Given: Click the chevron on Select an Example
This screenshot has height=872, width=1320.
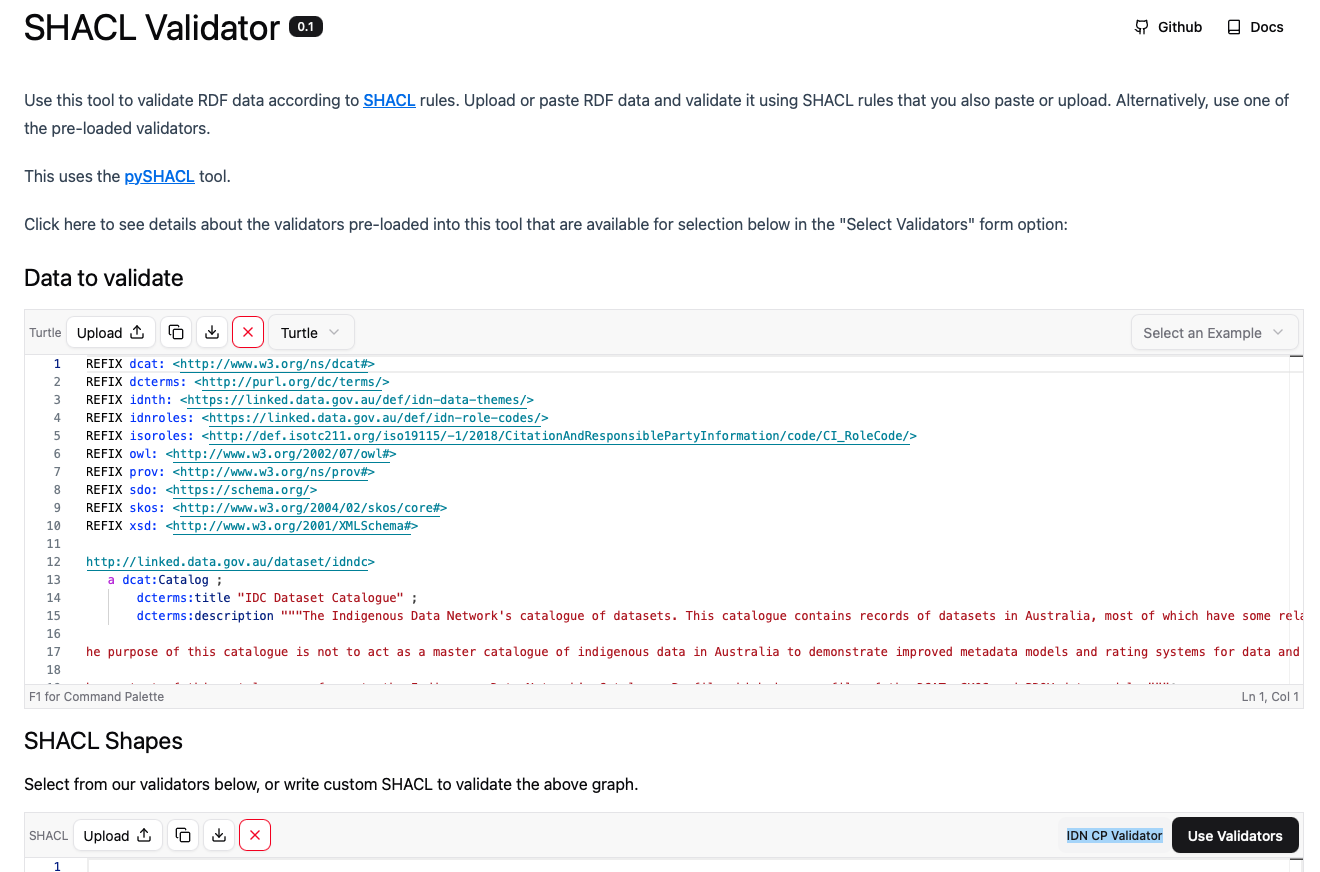Looking at the screenshot, I should [1278, 332].
